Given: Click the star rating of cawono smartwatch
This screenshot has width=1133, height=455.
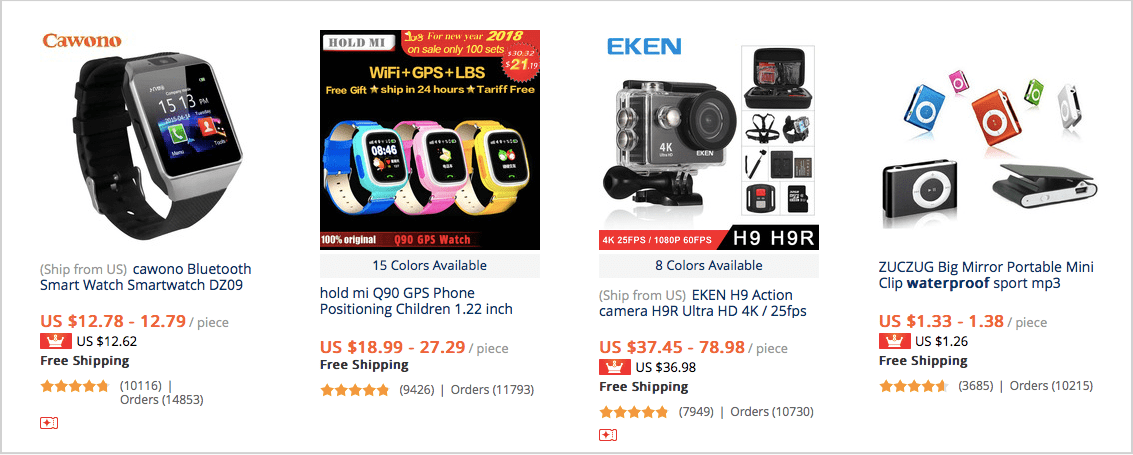Looking at the screenshot, I should click(75, 386).
